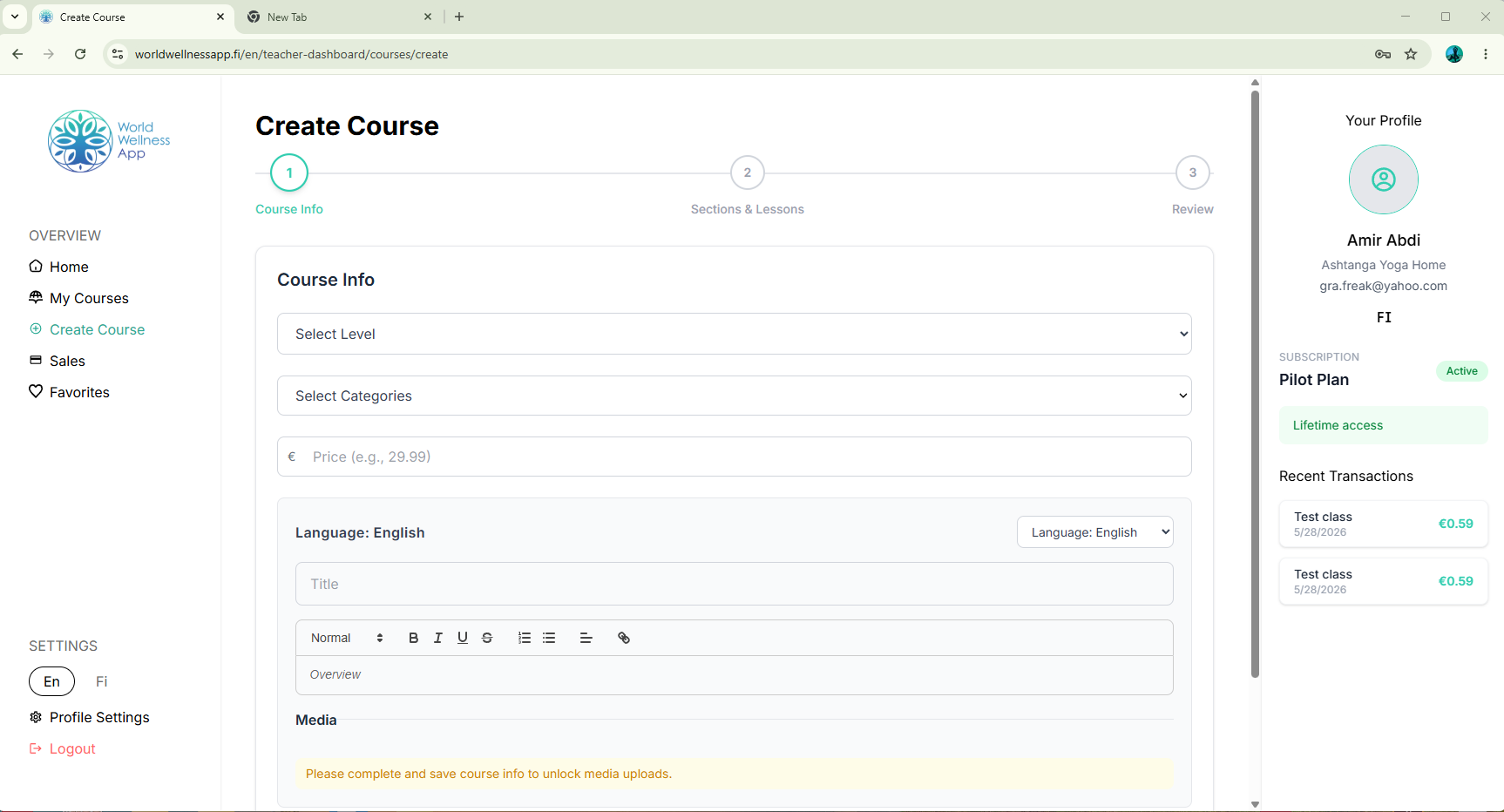
Task: Switch site language to En
Action: [52, 681]
